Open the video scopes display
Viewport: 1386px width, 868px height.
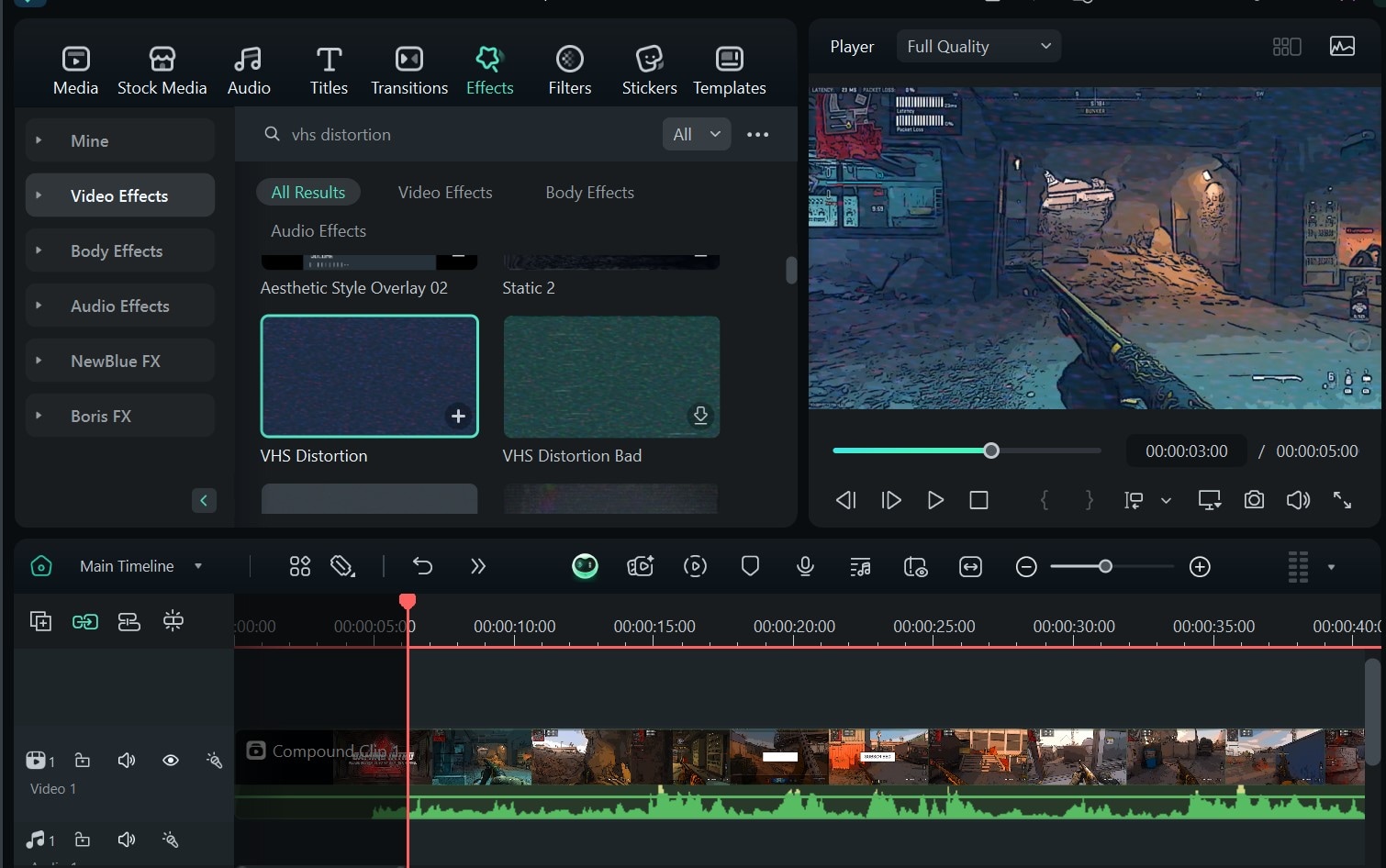(x=1342, y=46)
